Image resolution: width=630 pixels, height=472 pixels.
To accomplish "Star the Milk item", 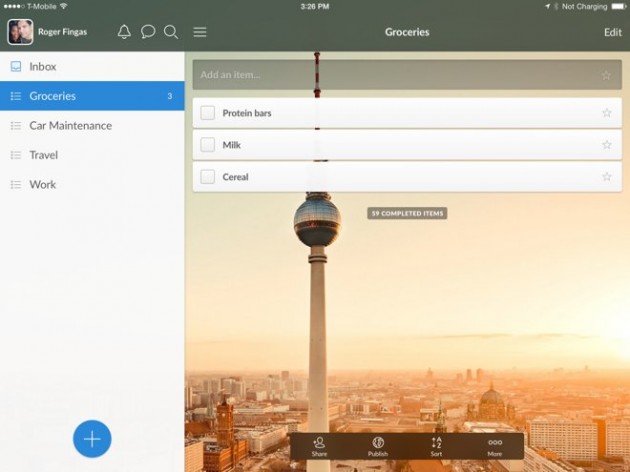I will pyautogui.click(x=607, y=145).
